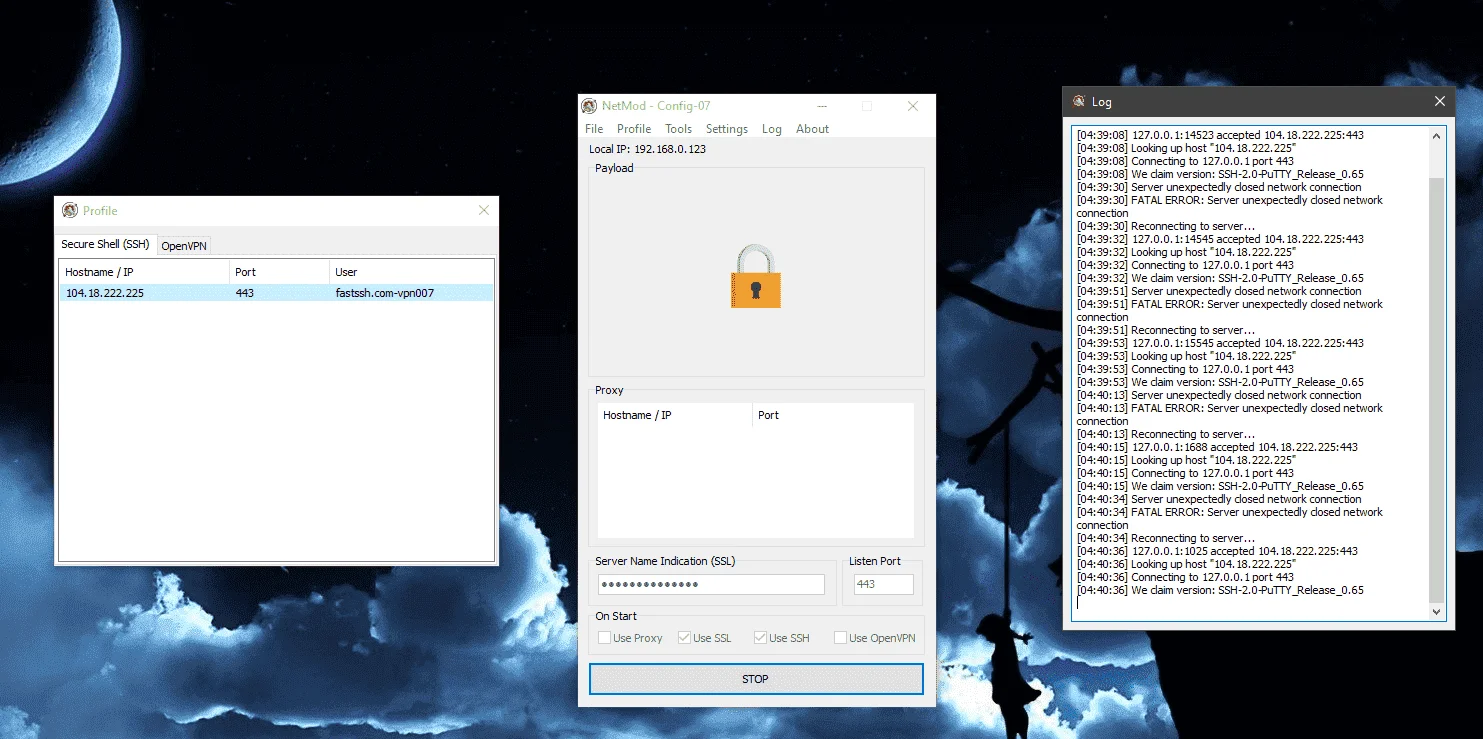This screenshot has height=739, width=1483.
Task: Toggle the Use Proxy checkbox
Action: 604,638
